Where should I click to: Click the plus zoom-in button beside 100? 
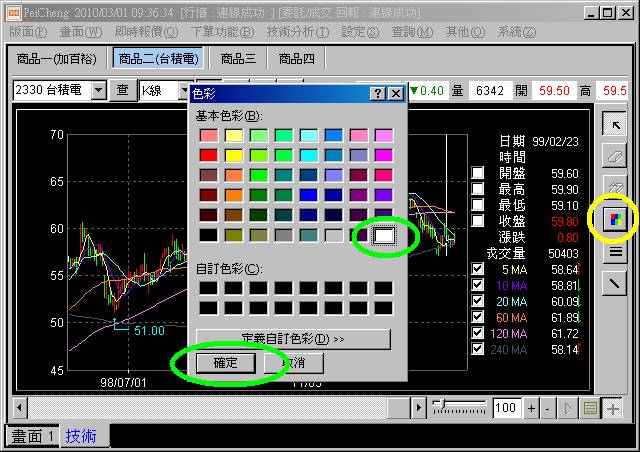tap(531, 408)
